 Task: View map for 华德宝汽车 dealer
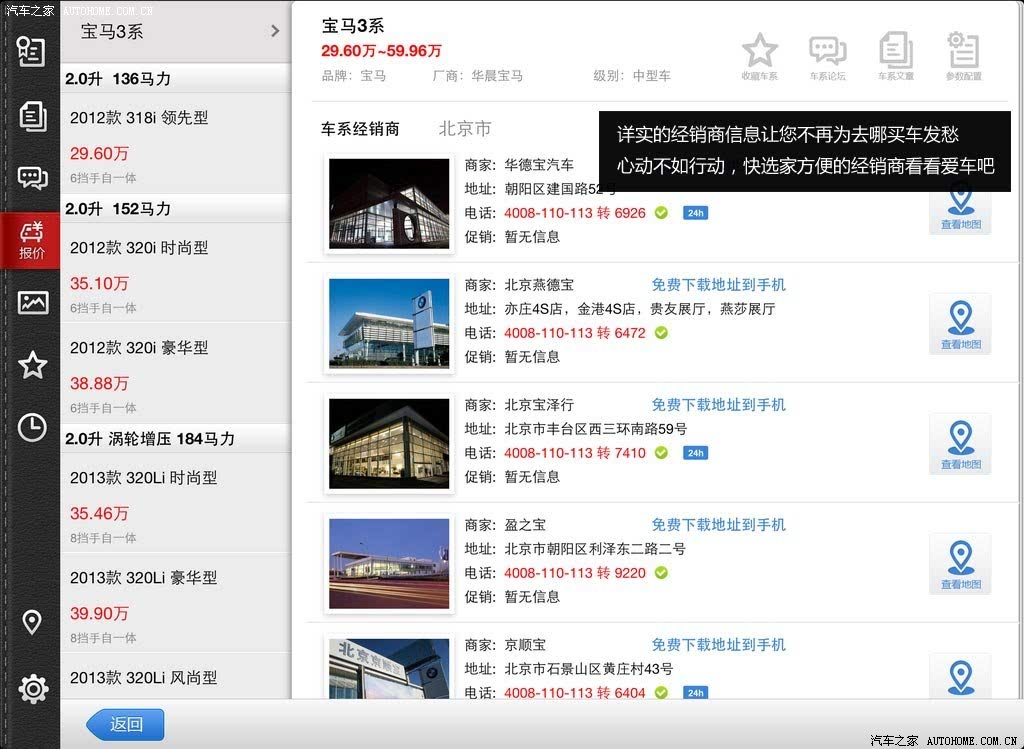pyautogui.click(x=960, y=208)
